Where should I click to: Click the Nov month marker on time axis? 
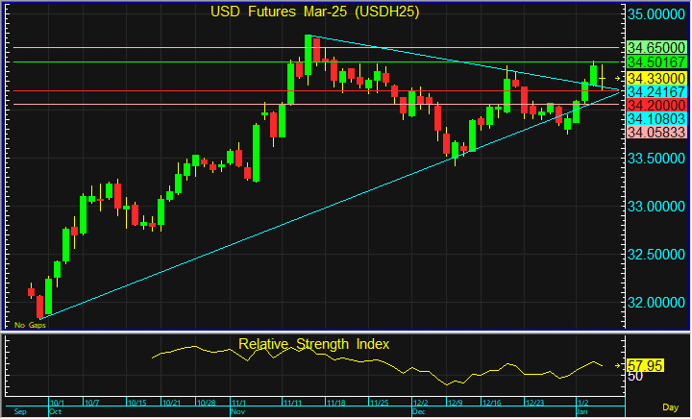coord(237,411)
